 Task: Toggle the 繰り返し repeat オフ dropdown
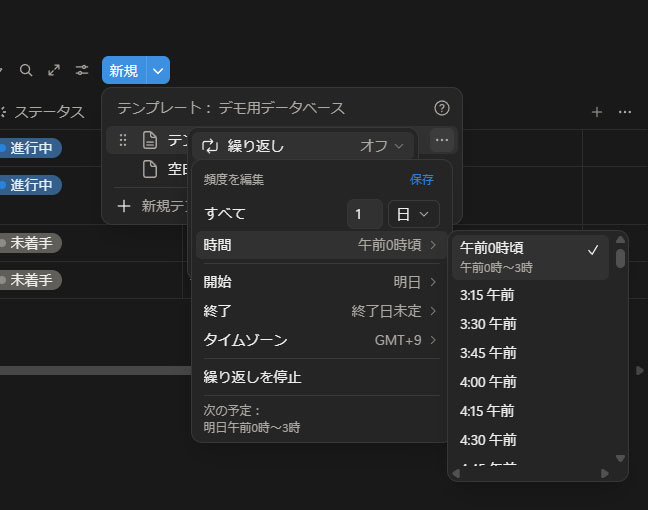[382, 146]
